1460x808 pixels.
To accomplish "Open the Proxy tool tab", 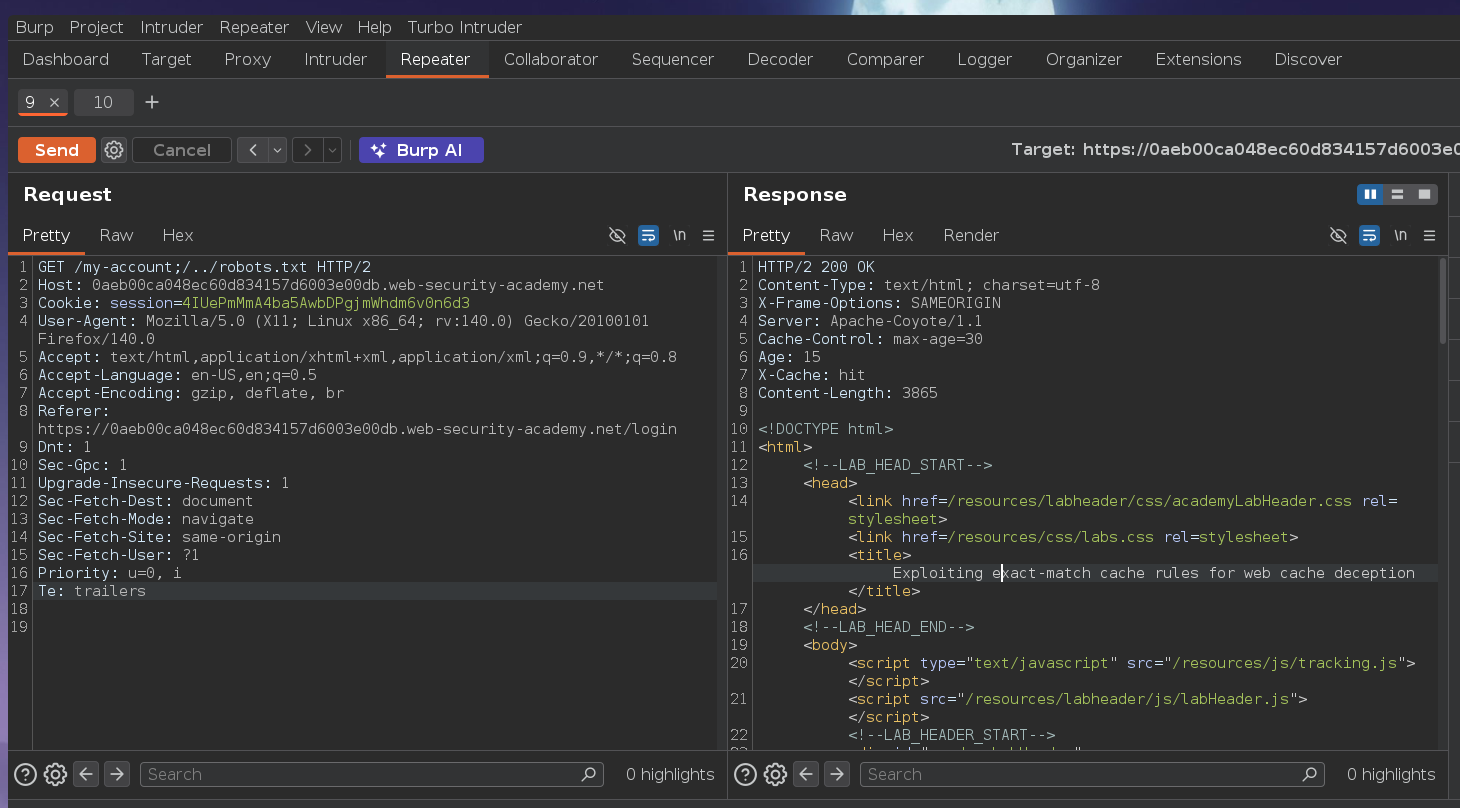I will pyautogui.click(x=248, y=59).
